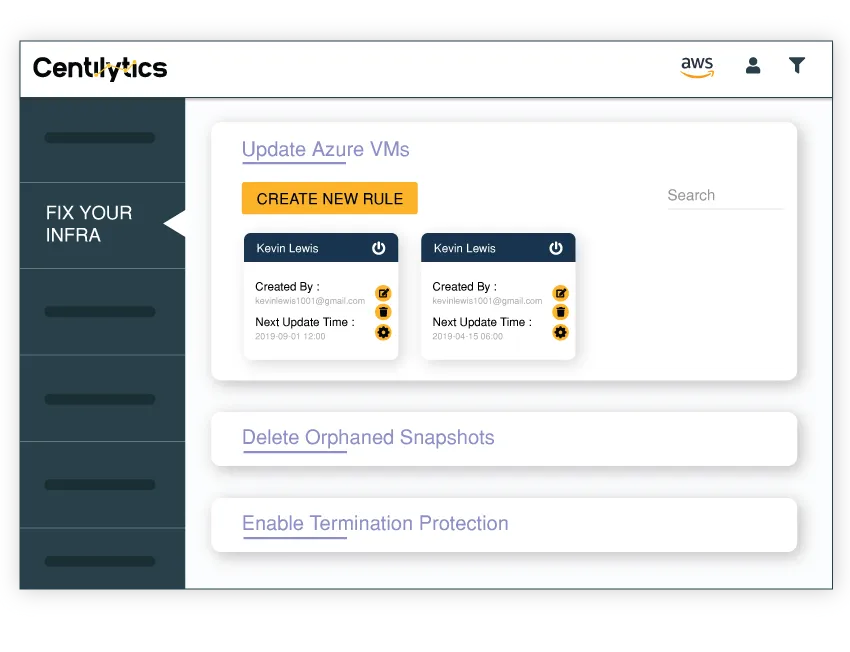Select the AWS cloud provider icon
850x652 pixels.
click(697, 67)
